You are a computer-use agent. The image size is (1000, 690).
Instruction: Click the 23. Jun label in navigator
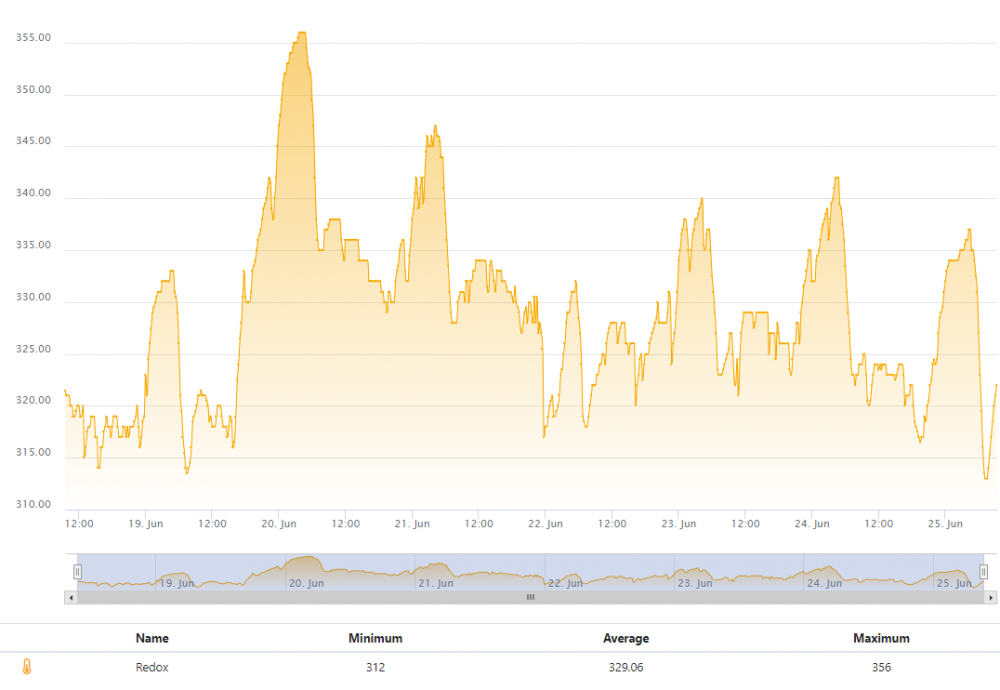click(x=695, y=583)
